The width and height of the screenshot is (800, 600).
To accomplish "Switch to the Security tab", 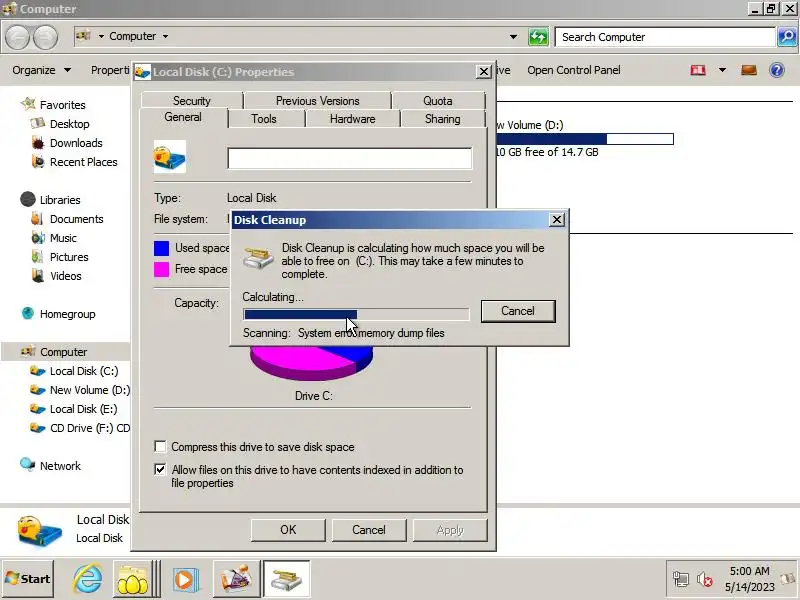I will pyautogui.click(x=192, y=100).
